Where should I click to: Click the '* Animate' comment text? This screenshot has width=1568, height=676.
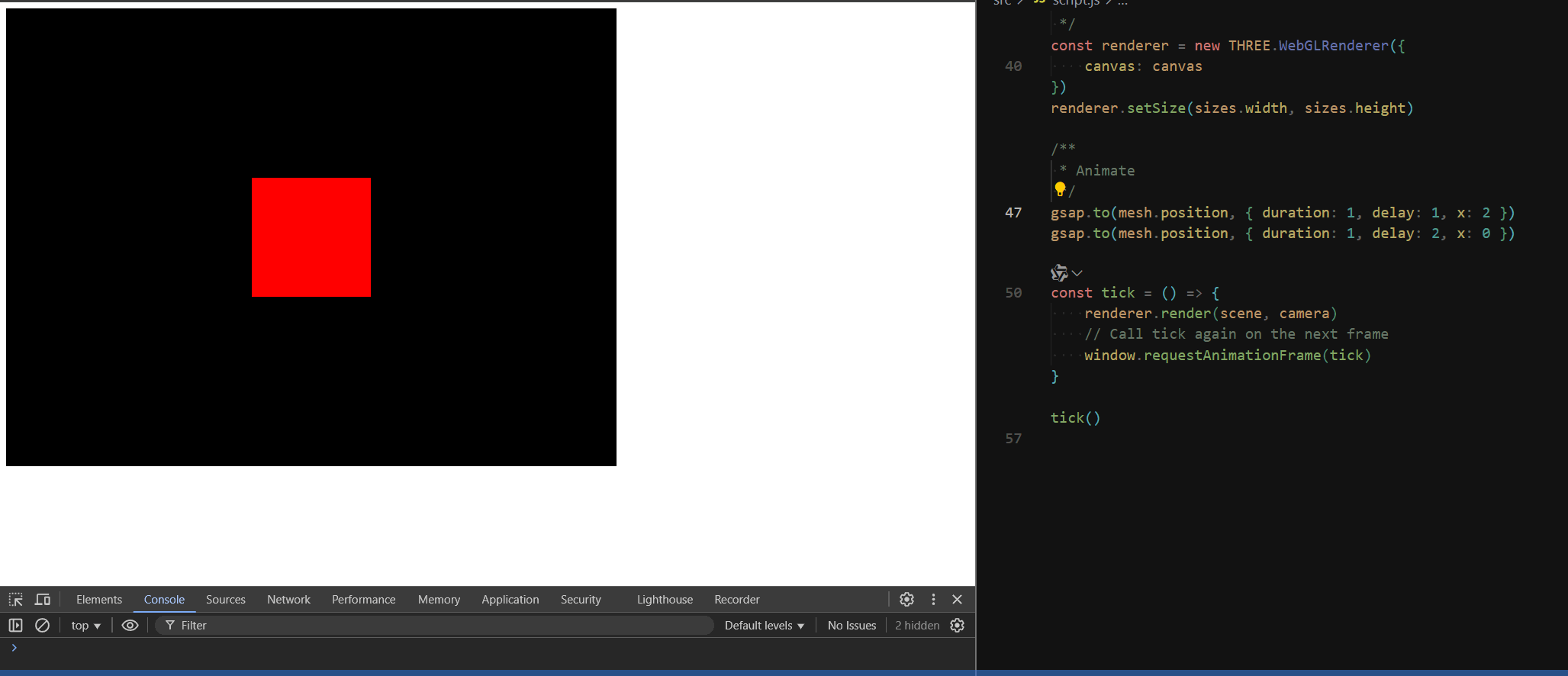tap(1097, 171)
